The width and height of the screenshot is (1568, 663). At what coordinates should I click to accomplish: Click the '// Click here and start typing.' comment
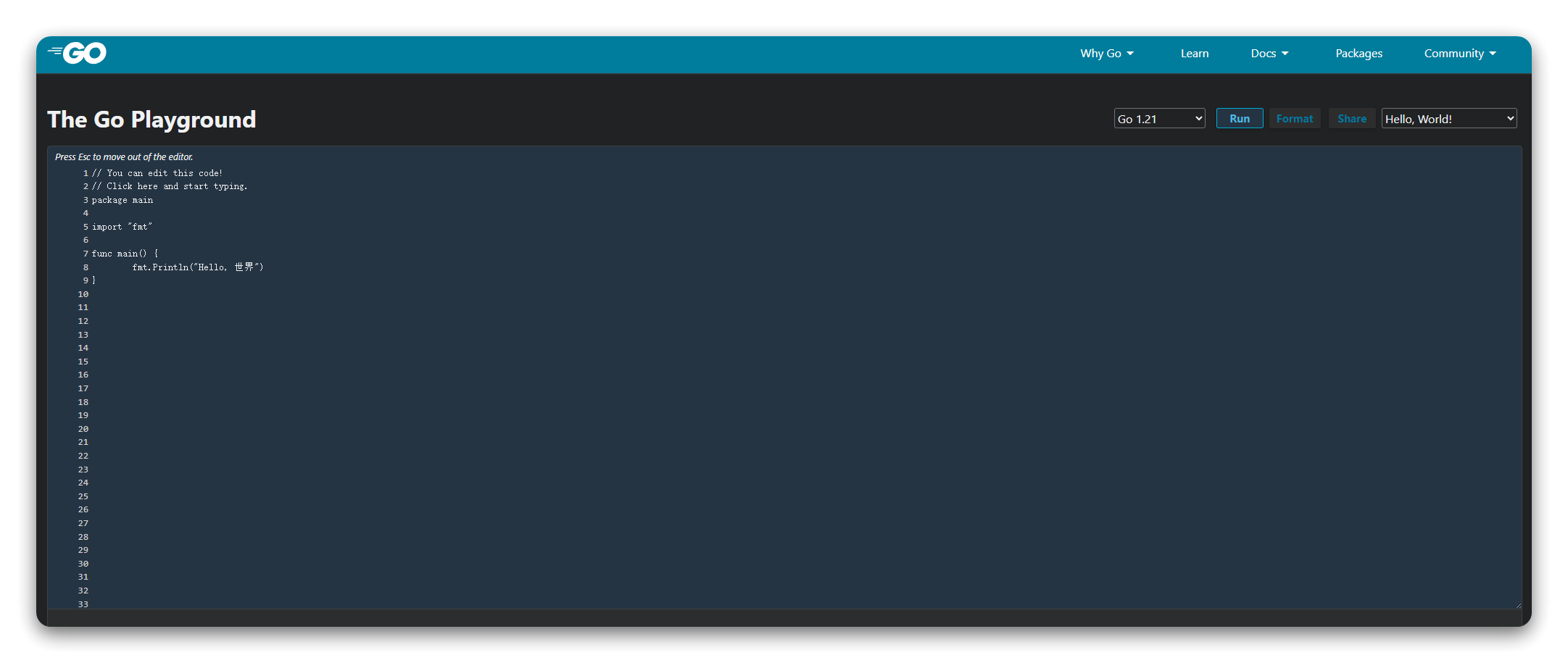170,186
